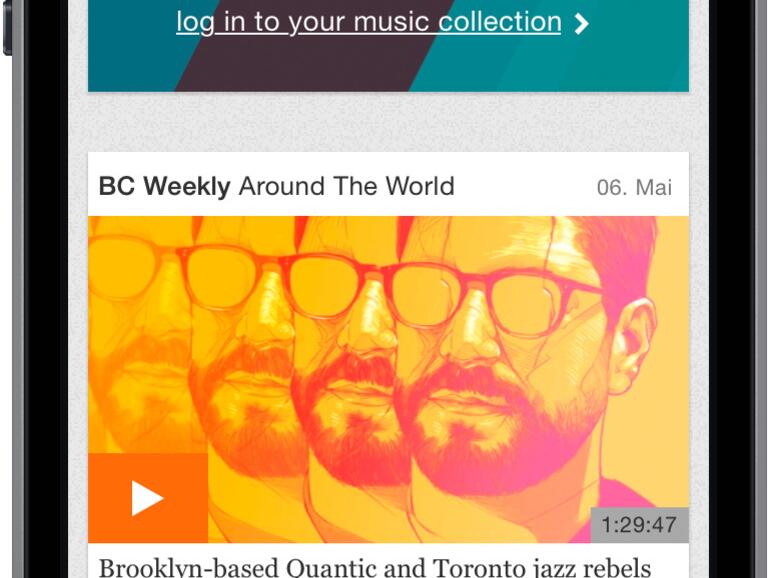Click the textured gray gap above card
The image size is (770, 578).
tap(388, 122)
